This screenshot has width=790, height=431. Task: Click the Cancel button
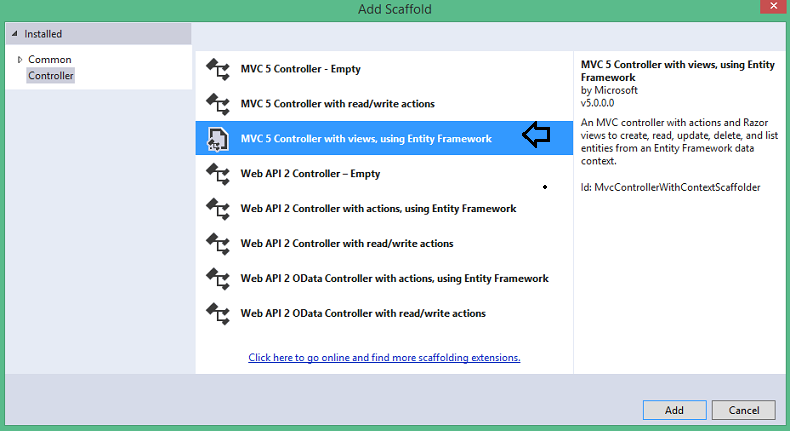pos(744,410)
